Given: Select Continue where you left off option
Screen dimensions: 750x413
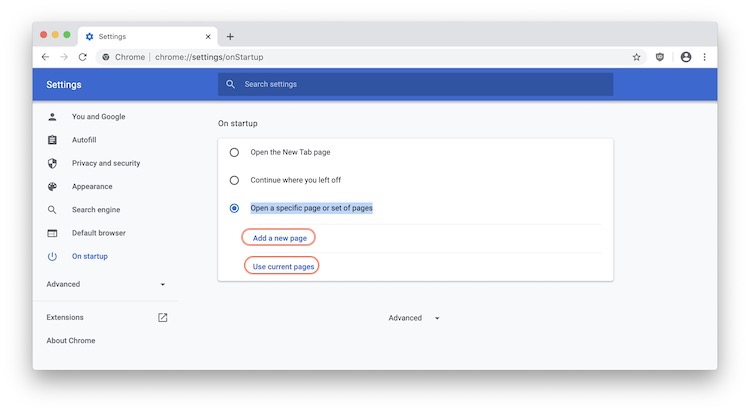Looking at the screenshot, I should coord(234,180).
